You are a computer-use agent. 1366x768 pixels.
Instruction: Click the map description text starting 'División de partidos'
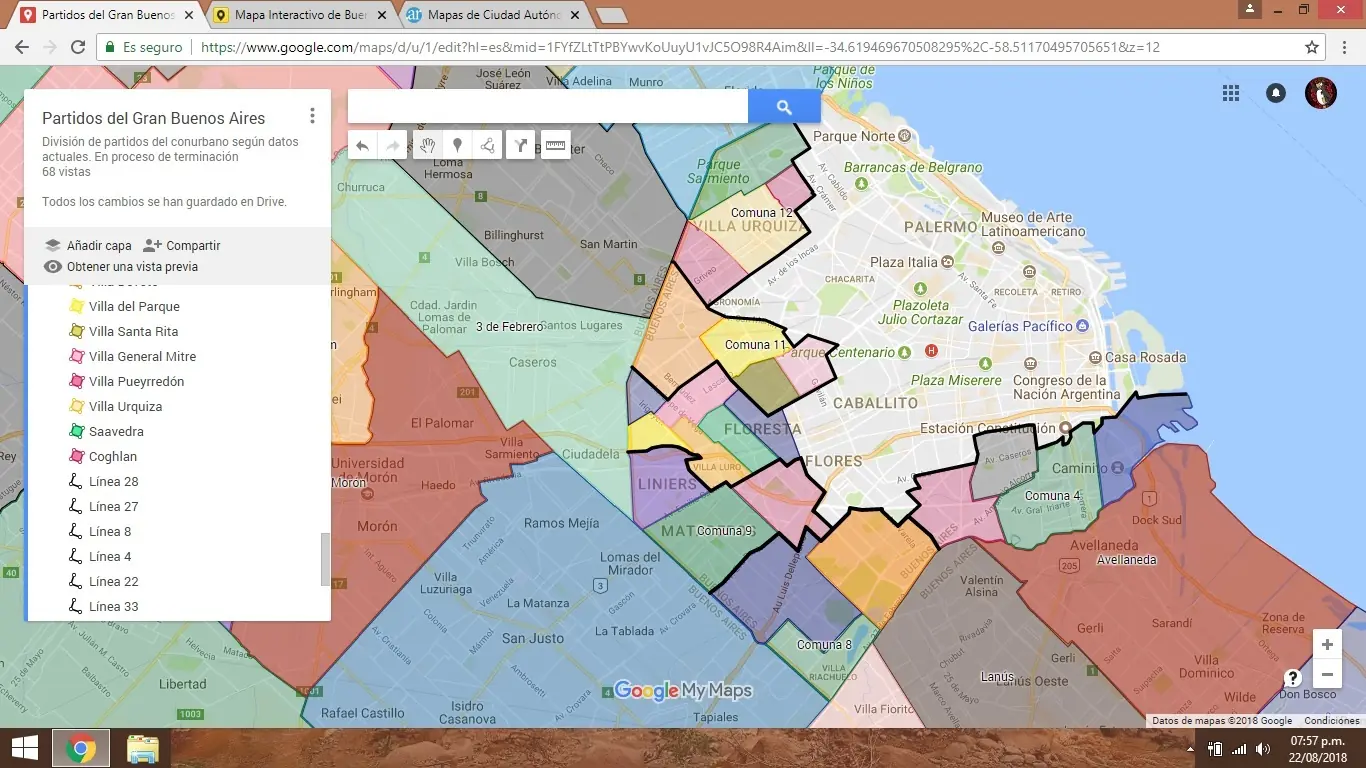point(170,150)
